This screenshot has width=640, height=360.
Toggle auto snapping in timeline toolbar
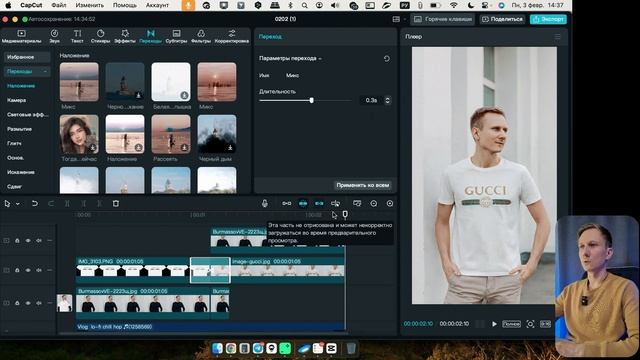click(303, 203)
